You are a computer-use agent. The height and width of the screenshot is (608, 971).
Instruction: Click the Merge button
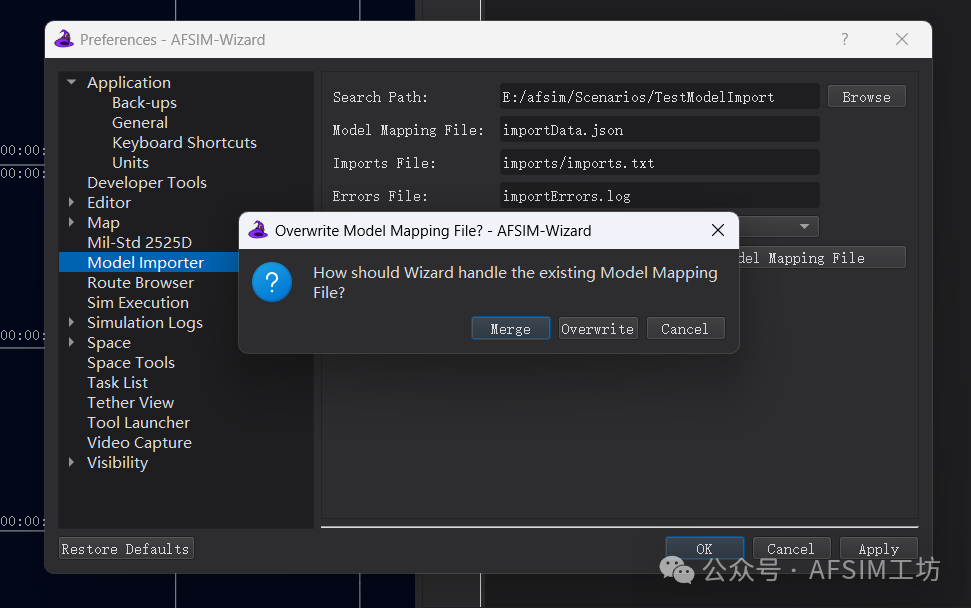[x=510, y=328]
